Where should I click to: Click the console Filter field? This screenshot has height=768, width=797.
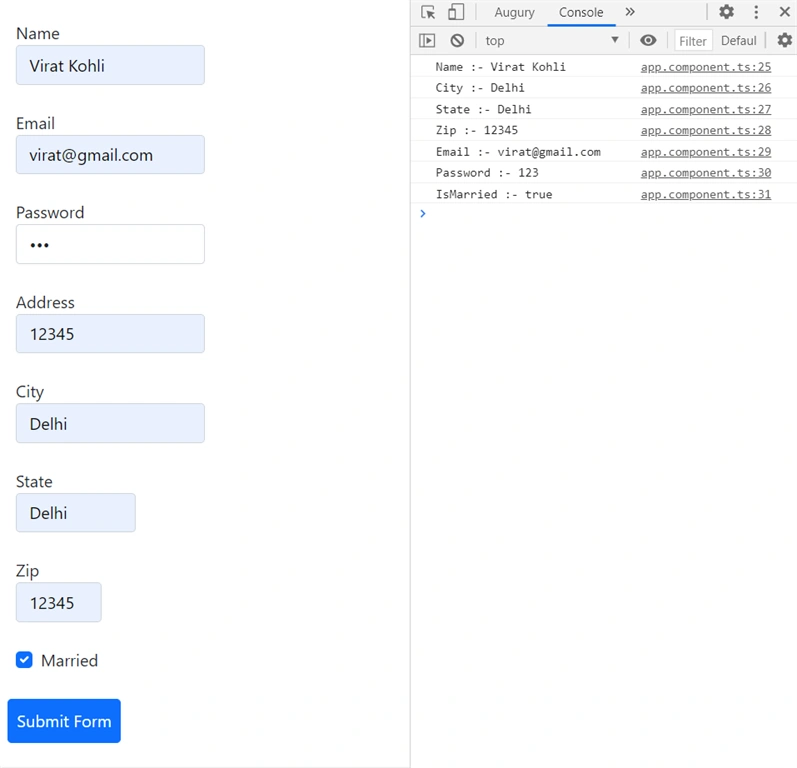[693, 41]
